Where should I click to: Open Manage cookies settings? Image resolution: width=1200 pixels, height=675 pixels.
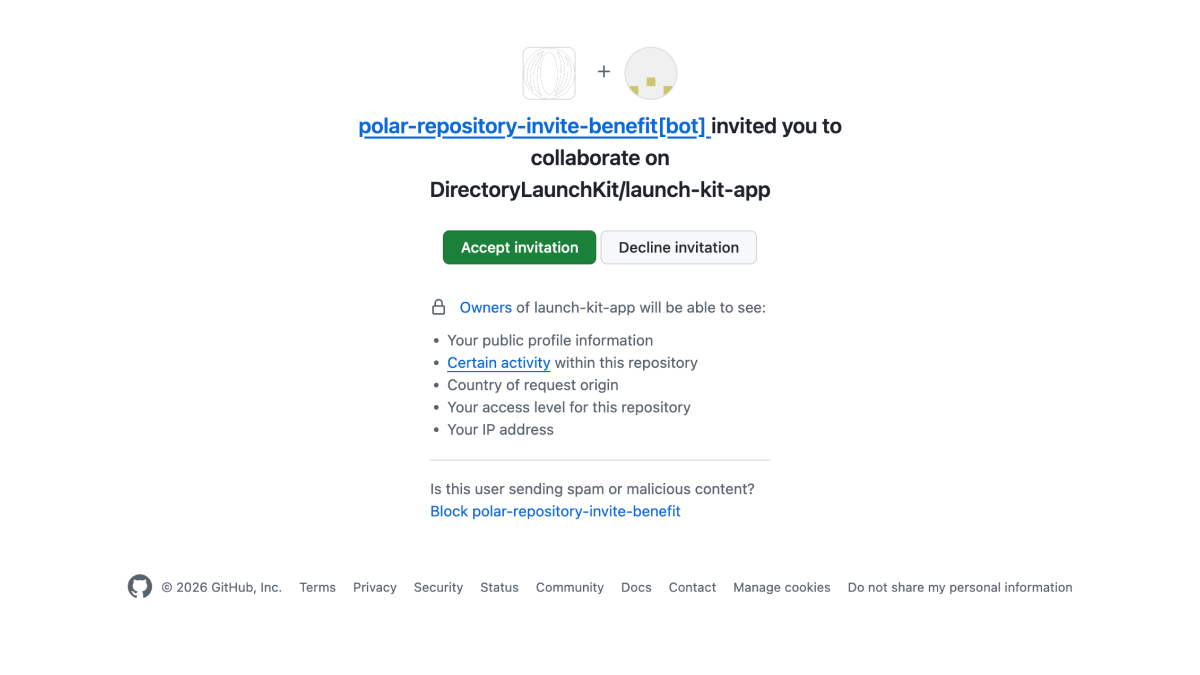coord(781,588)
